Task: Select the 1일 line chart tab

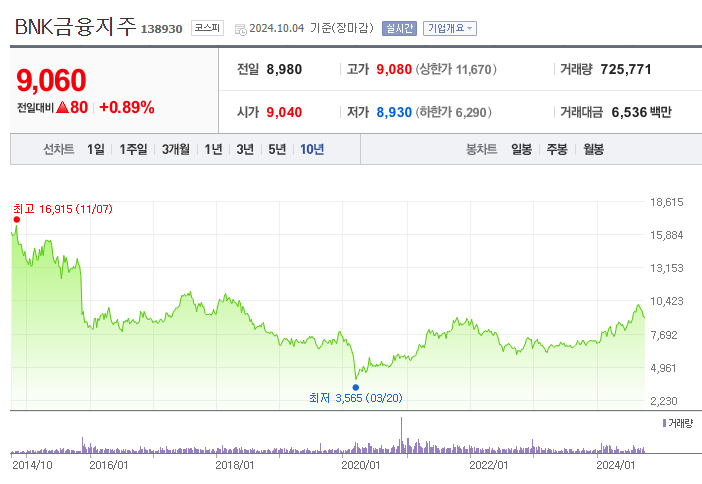Action: click(96, 149)
